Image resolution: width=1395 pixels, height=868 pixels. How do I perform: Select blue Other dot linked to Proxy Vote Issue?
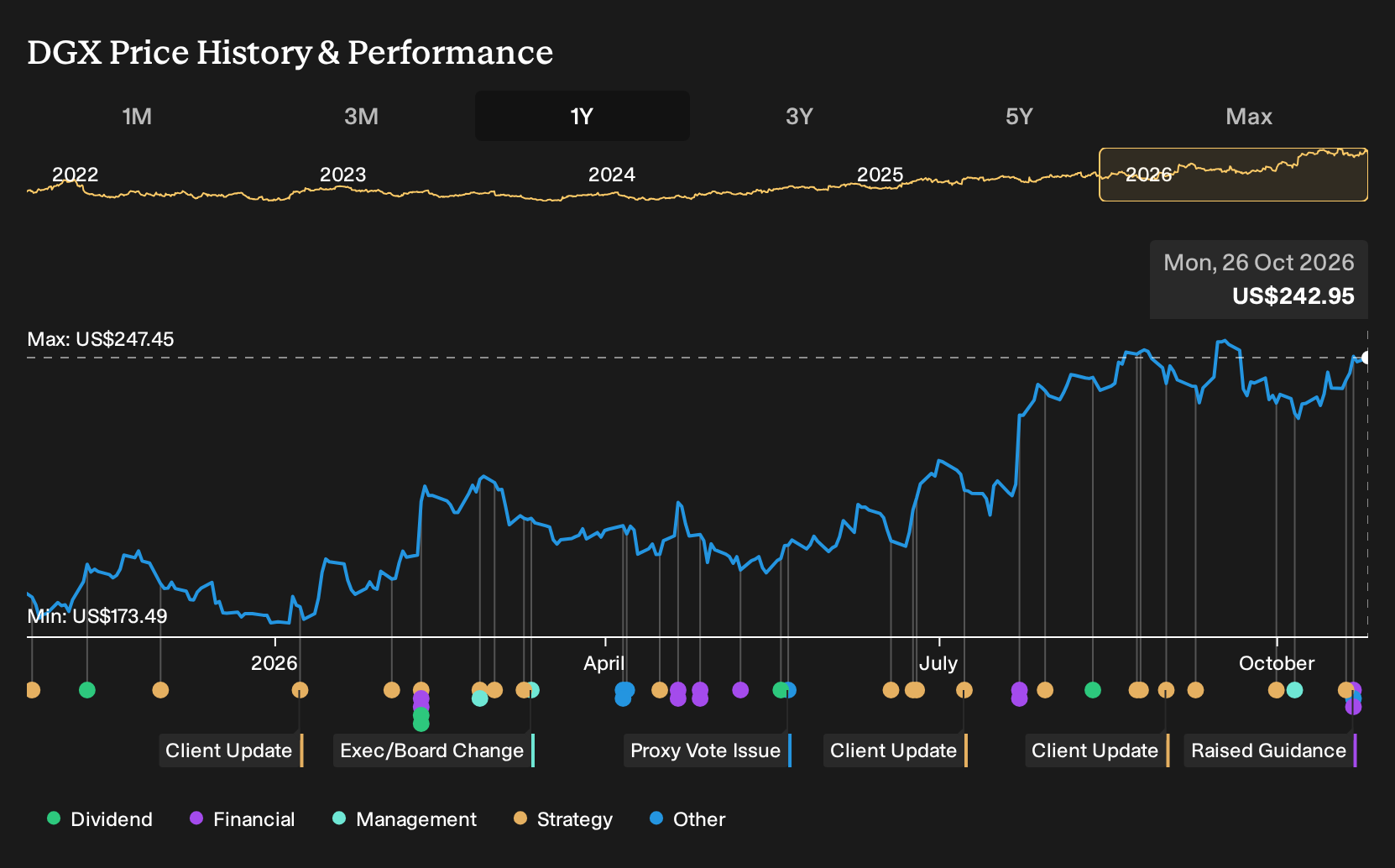pos(789,690)
